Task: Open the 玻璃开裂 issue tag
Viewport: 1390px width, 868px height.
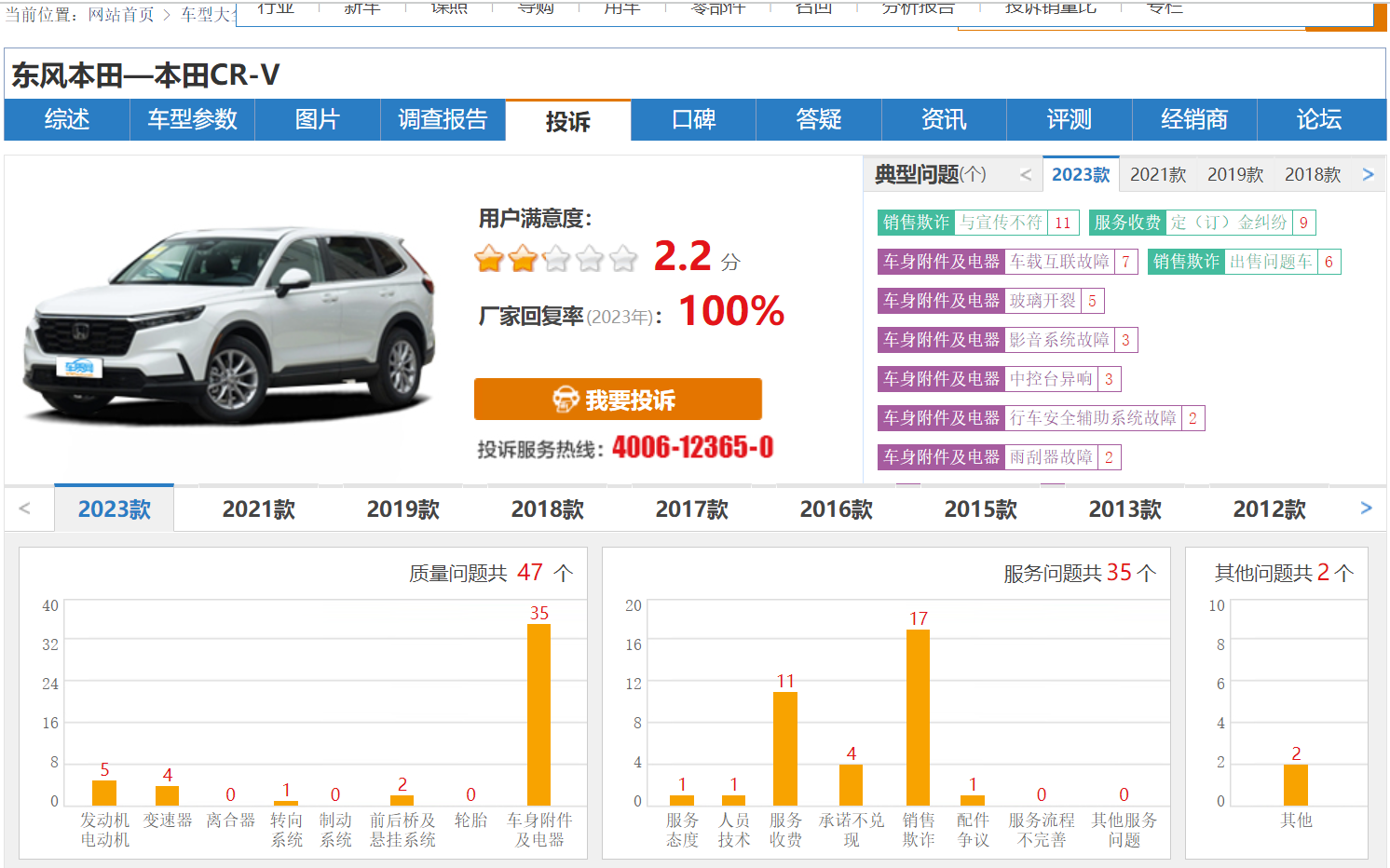Action: (x=991, y=301)
